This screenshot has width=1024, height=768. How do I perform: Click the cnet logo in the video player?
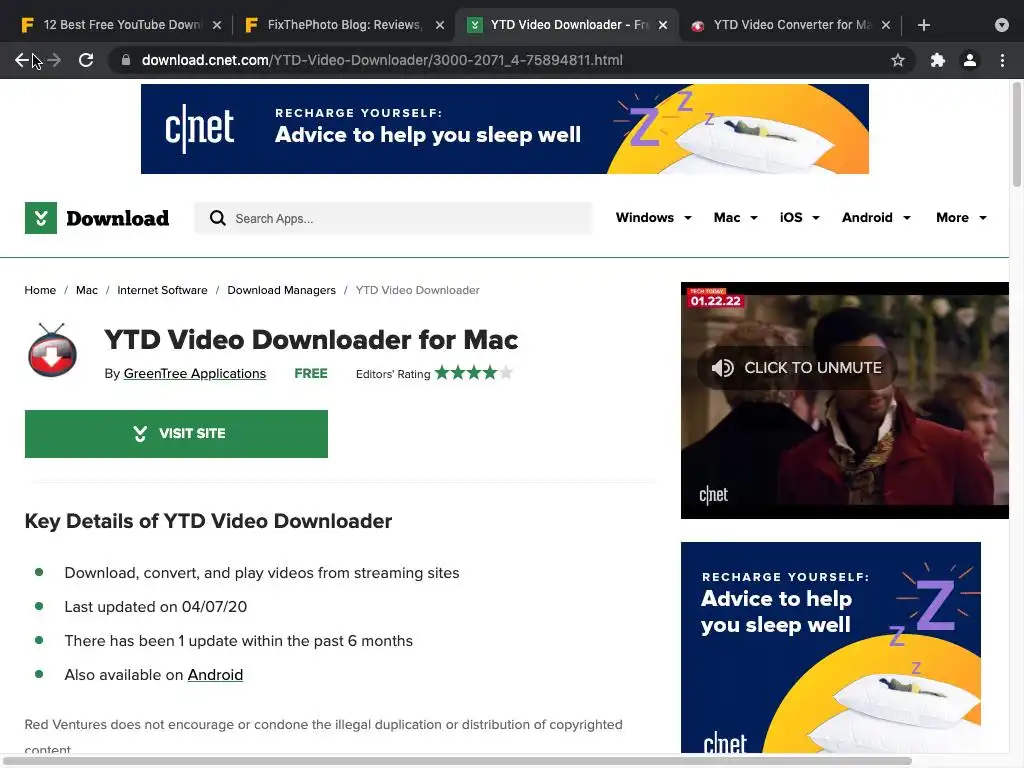click(713, 495)
